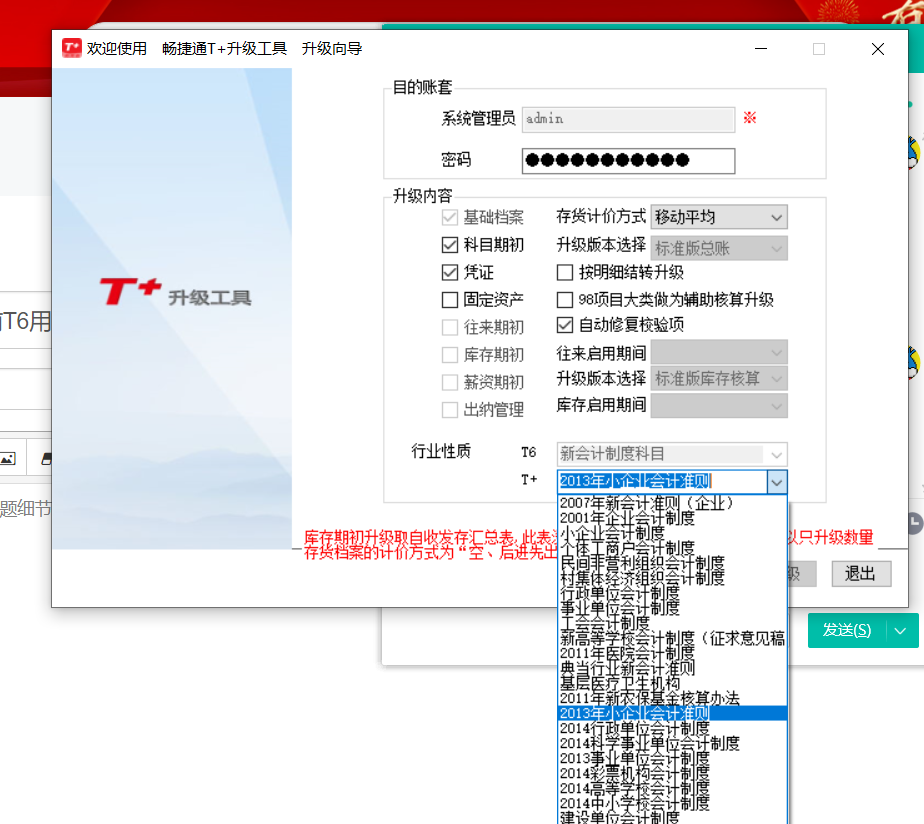Open the 往来启用期间 dropdown
This screenshot has height=824, width=924.
tap(719, 353)
